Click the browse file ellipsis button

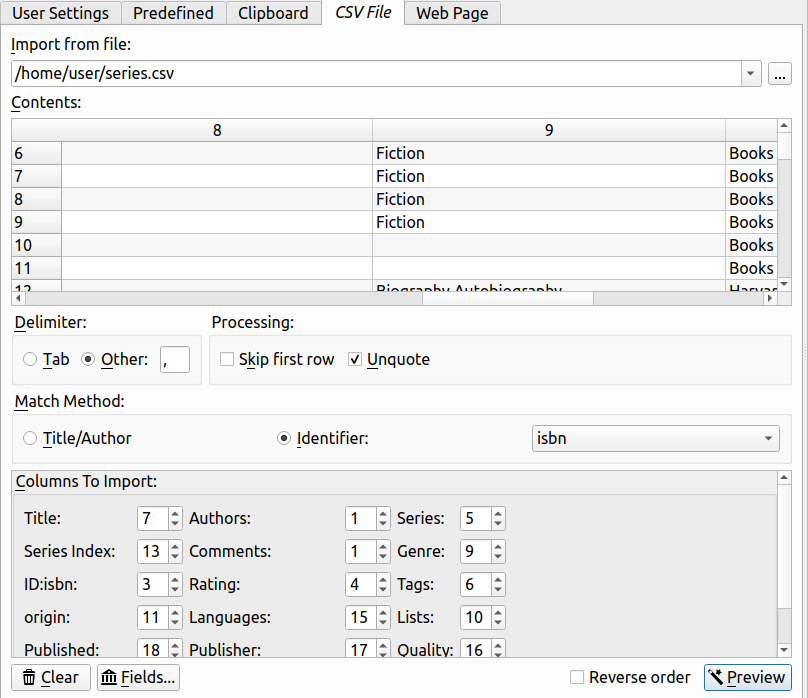(x=780, y=74)
